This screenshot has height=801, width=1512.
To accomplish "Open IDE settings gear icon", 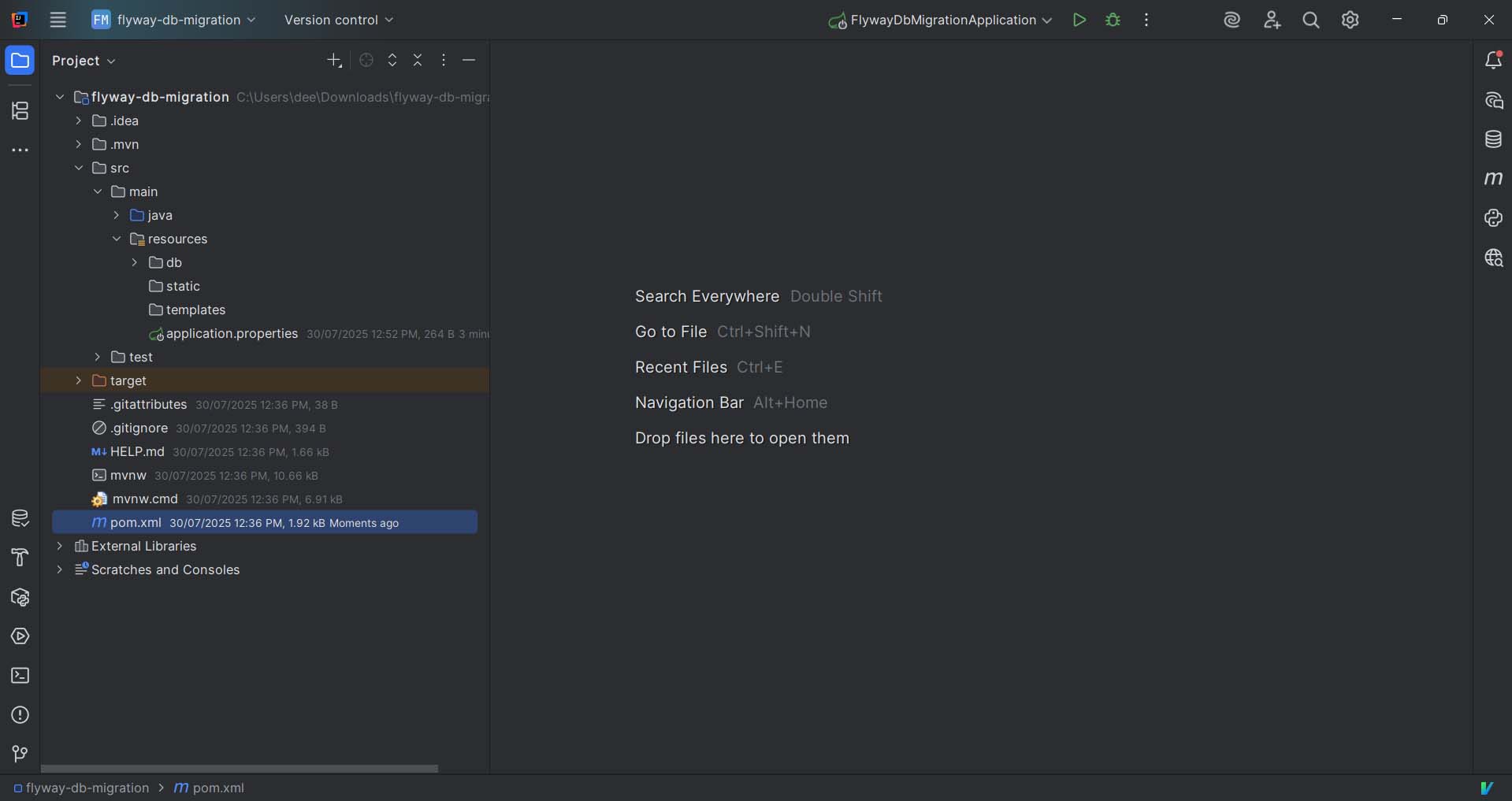I will click(1350, 20).
